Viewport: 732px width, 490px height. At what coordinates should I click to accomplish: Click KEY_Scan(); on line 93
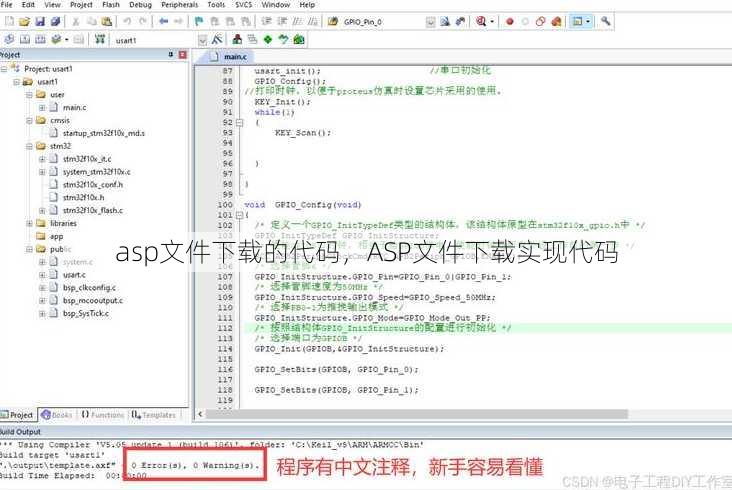pyautogui.click(x=303, y=133)
